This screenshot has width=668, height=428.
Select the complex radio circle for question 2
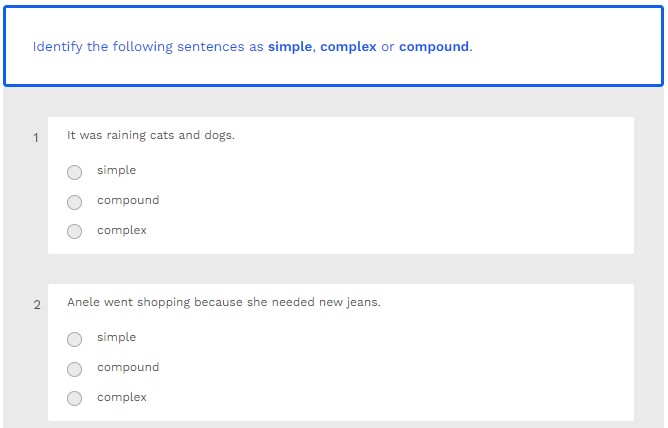[x=75, y=399]
